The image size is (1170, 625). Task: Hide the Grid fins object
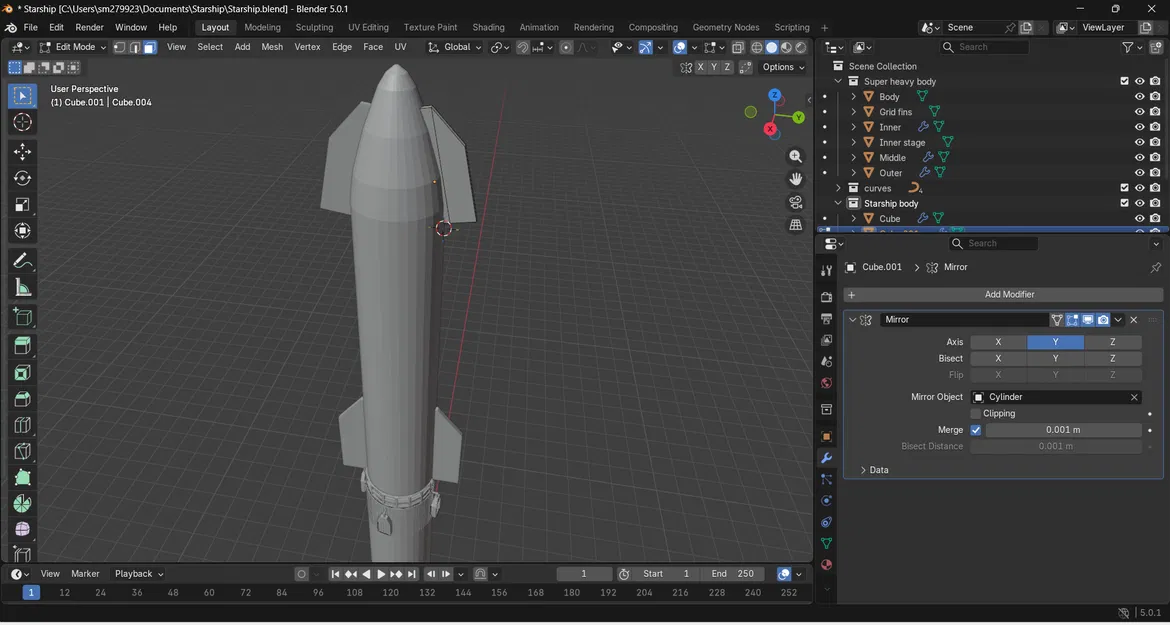[x=1139, y=111]
